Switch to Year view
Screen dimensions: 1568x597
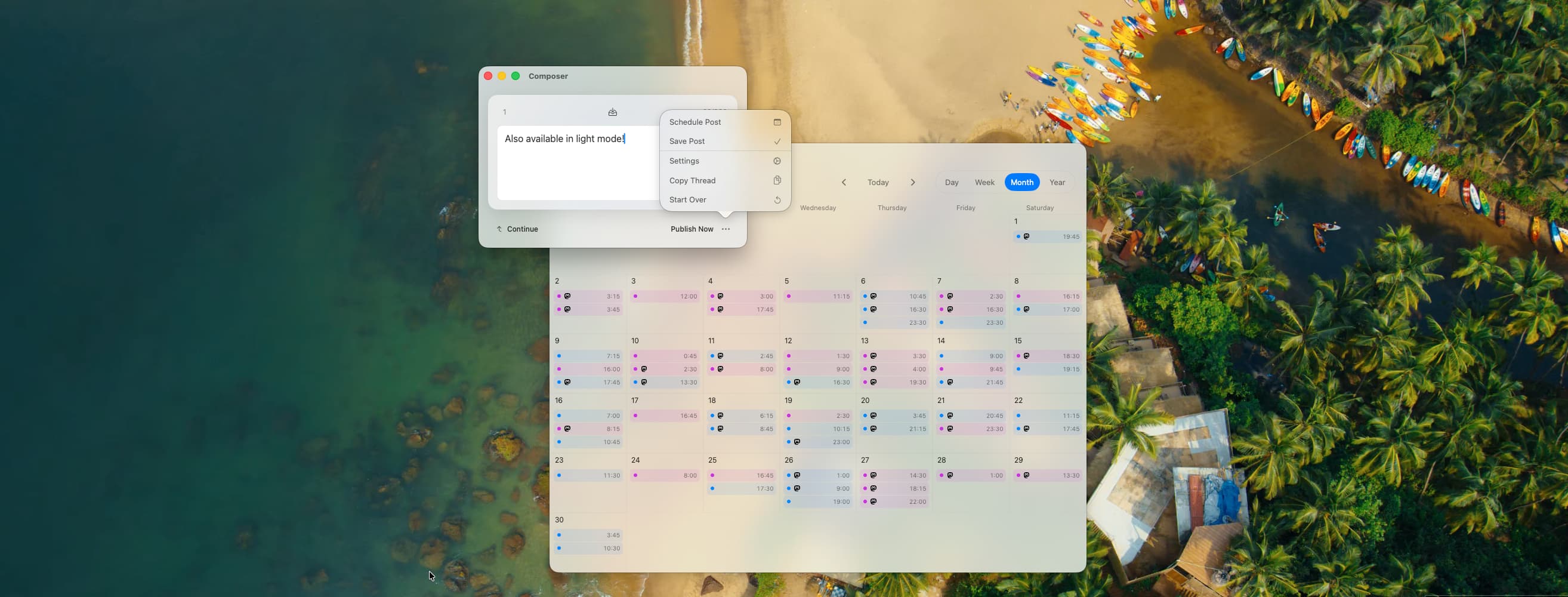point(1057,181)
